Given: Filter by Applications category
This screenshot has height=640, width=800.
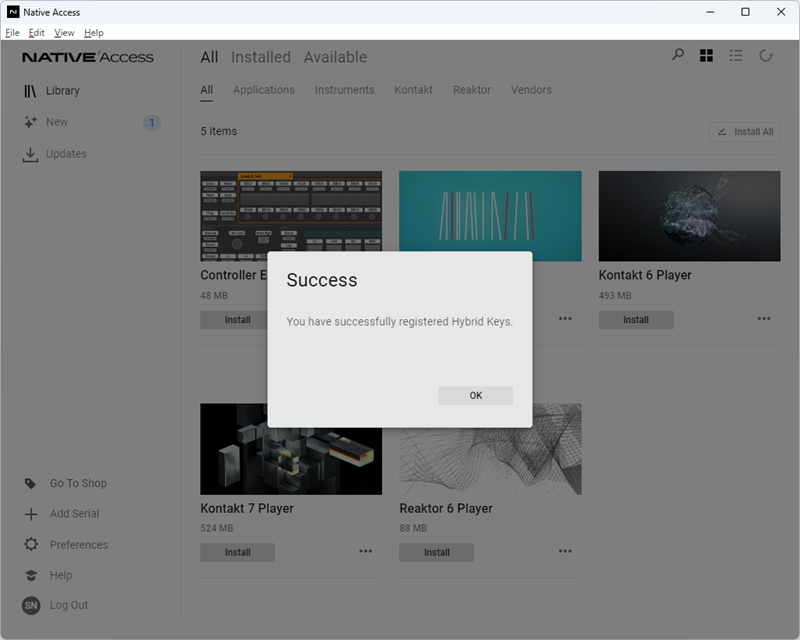Looking at the screenshot, I should (264, 90).
